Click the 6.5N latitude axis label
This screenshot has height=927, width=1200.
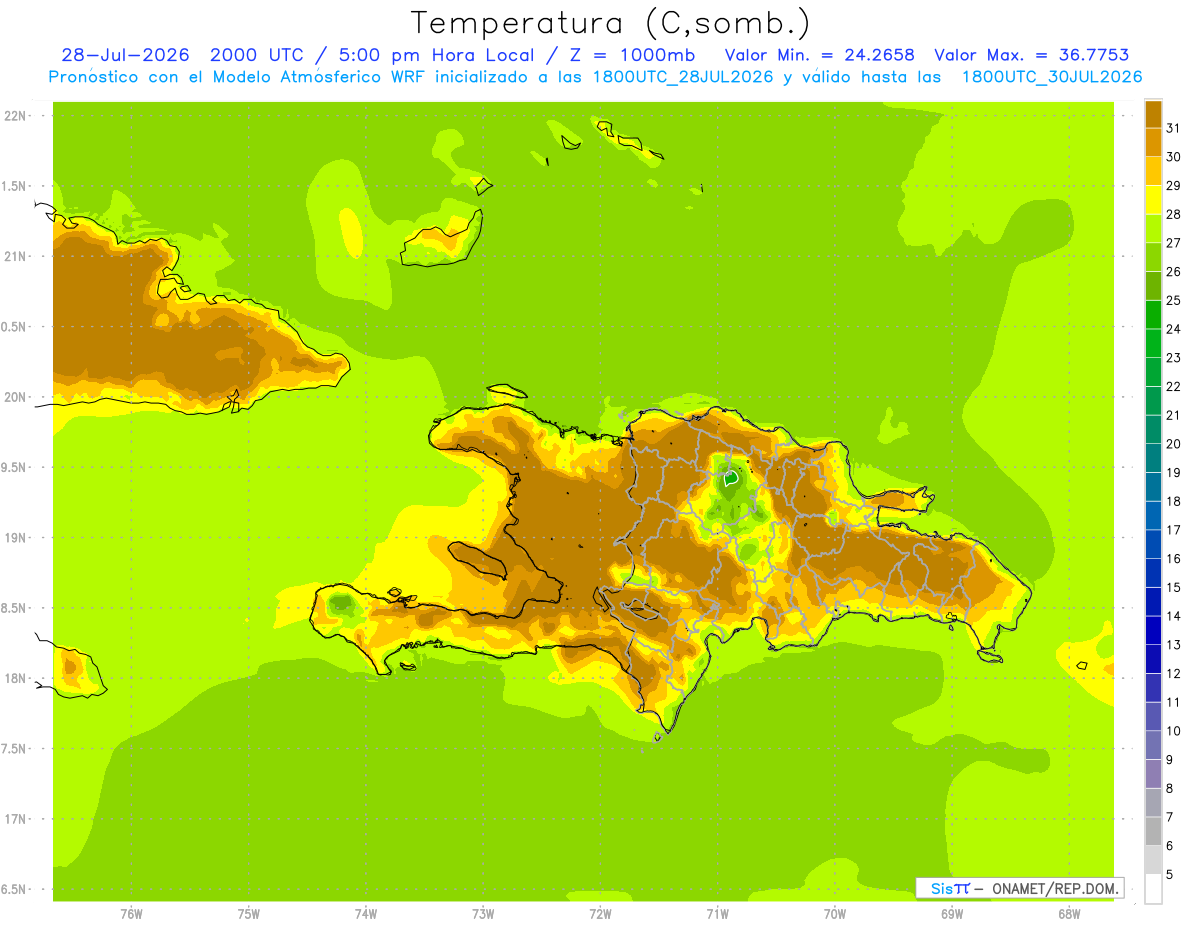point(12,890)
